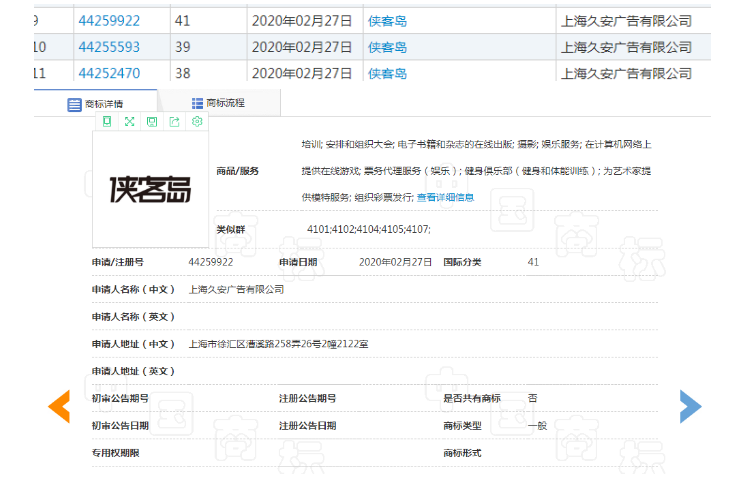The width and height of the screenshot is (741, 495).
Task: Click applicant 上海久安广告有限公司 in the 44255593 row
Action: (x=626, y=47)
